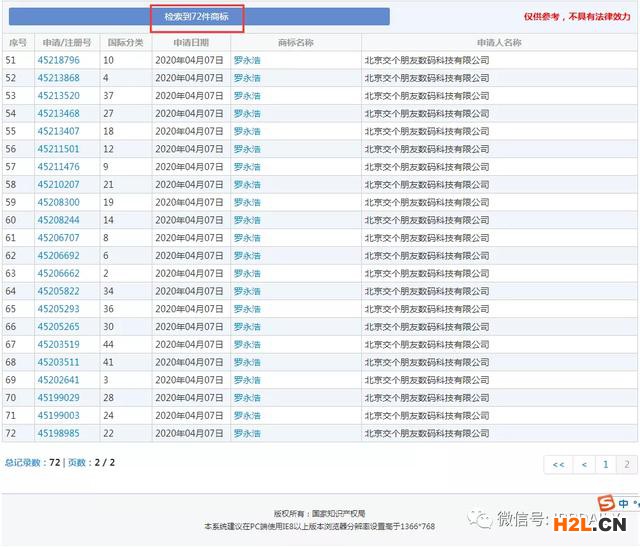Image resolution: width=640 pixels, height=547 pixels.
Task: Click the 版权所有:国家知识产权局 footer text
Action: [x=319, y=514]
